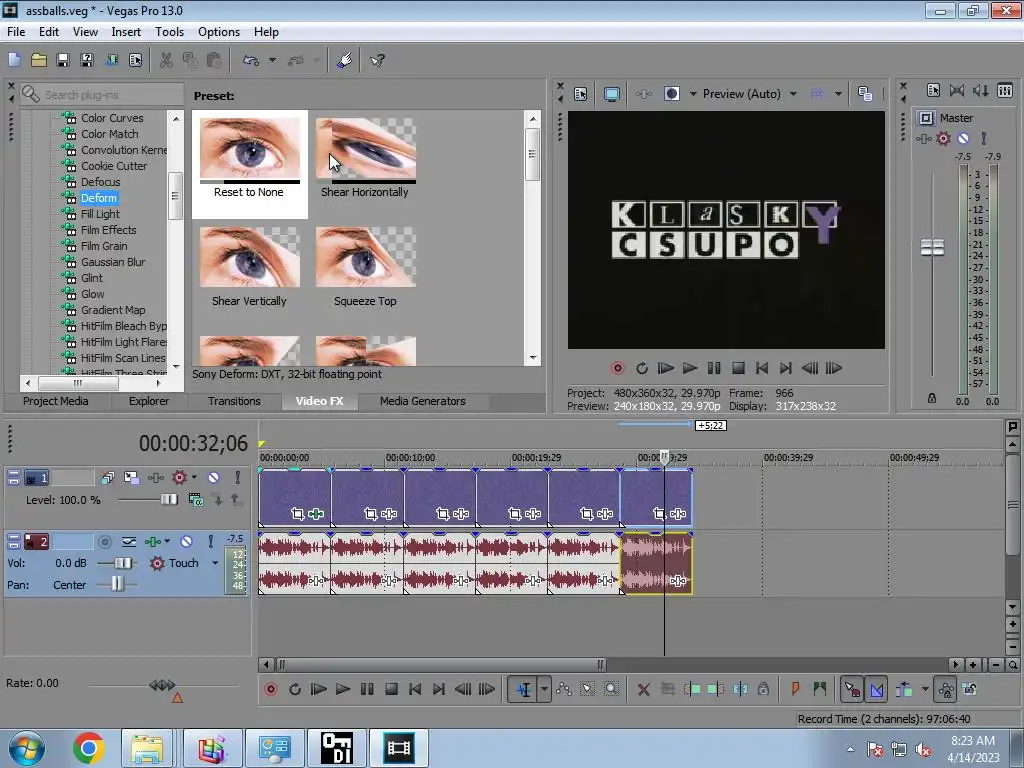This screenshot has height=768, width=1024.
Task: Toggle track motion on video track 1
Action: coord(131,478)
